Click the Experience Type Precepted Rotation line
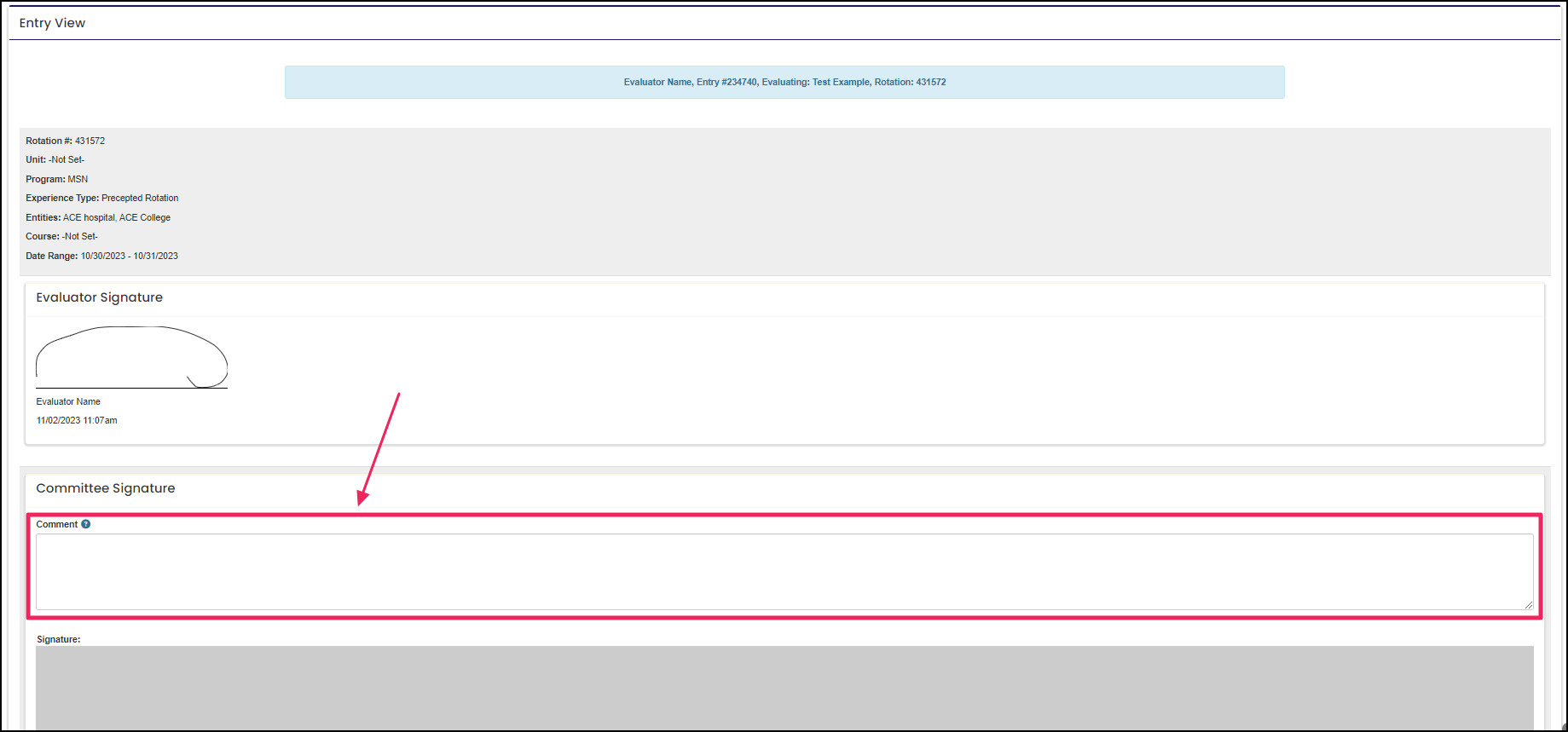 (x=101, y=198)
